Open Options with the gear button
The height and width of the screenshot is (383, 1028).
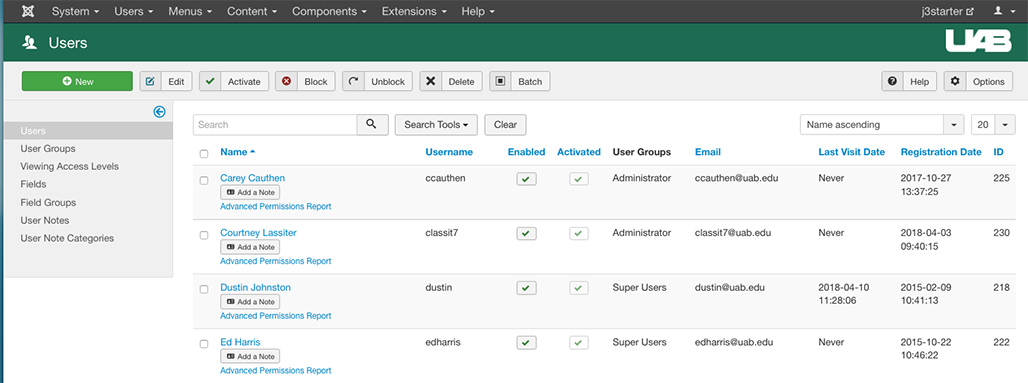tap(978, 81)
